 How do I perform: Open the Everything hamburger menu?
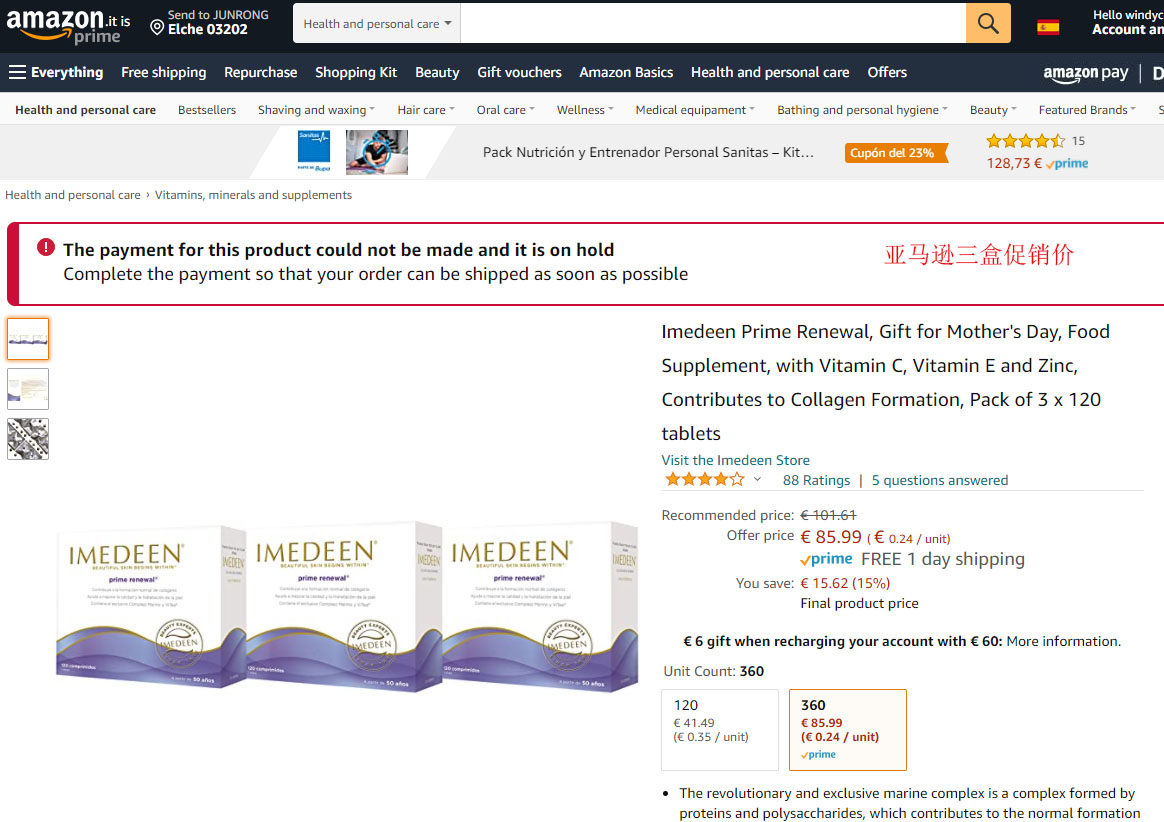click(x=56, y=72)
